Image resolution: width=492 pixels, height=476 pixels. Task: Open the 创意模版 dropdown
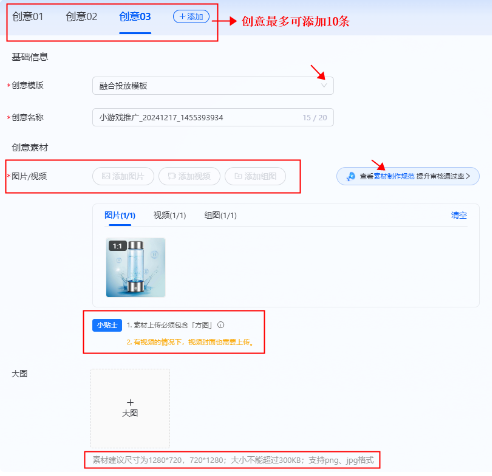point(213,86)
